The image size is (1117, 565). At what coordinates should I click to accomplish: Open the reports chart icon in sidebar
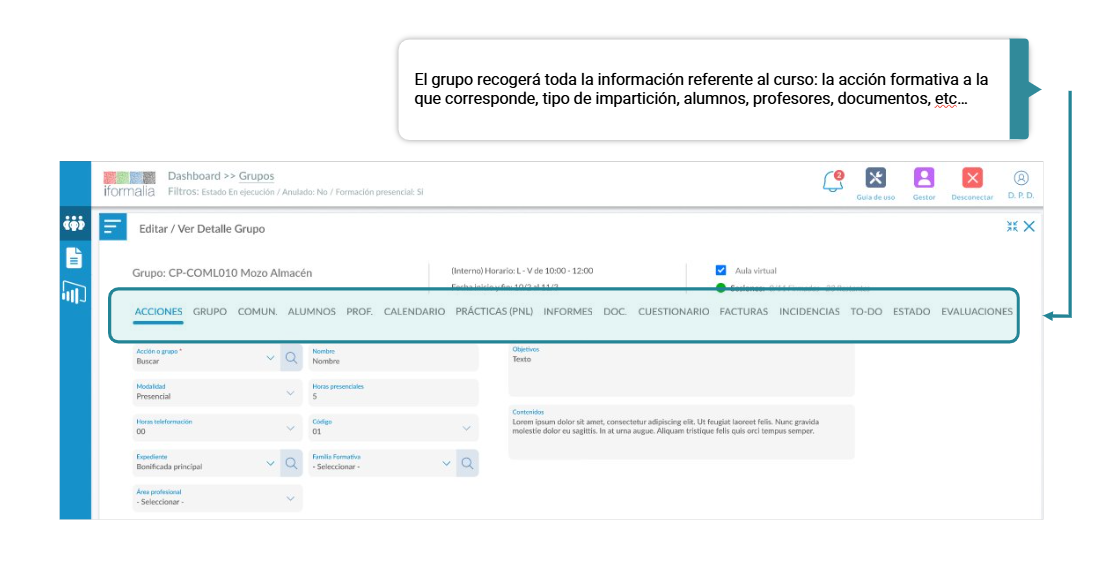pos(74,292)
